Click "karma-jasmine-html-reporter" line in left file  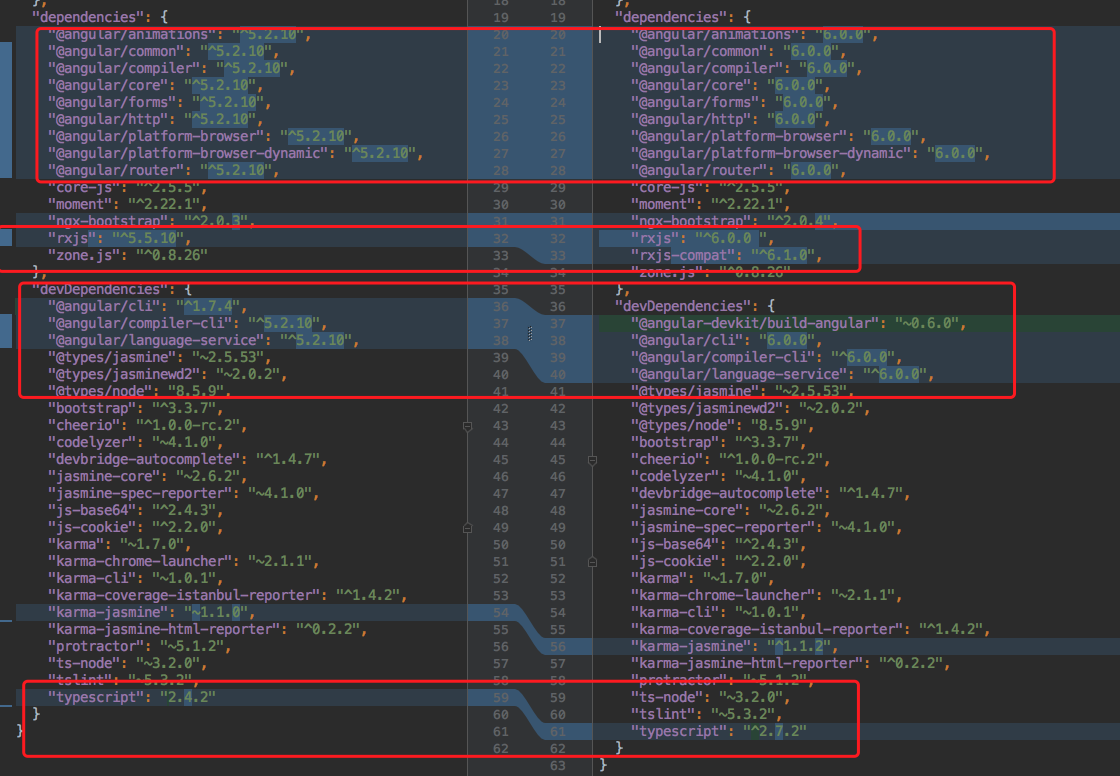coord(207,630)
